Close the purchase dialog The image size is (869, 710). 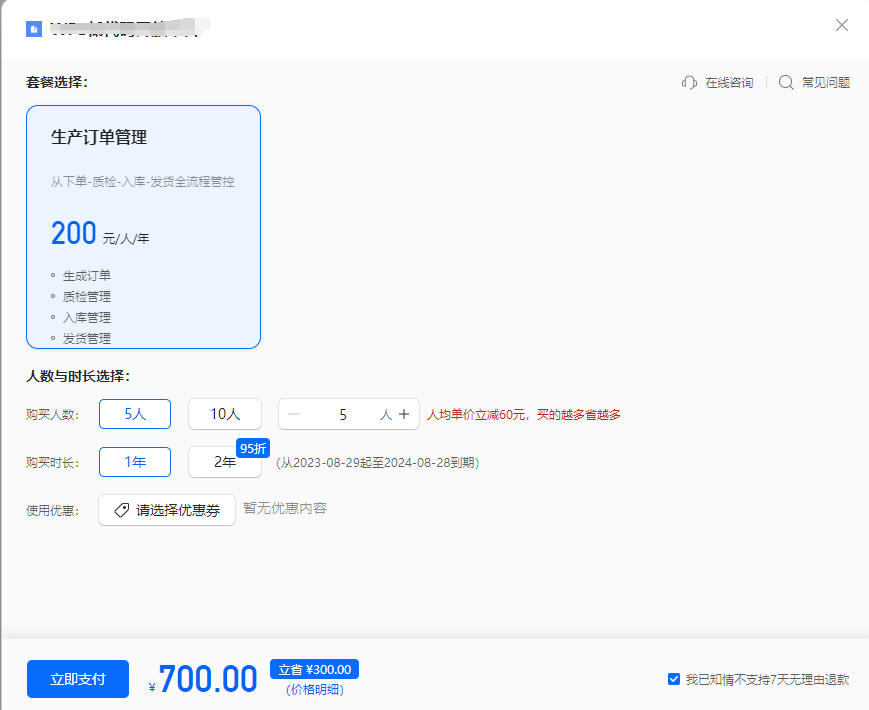tap(842, 25)
